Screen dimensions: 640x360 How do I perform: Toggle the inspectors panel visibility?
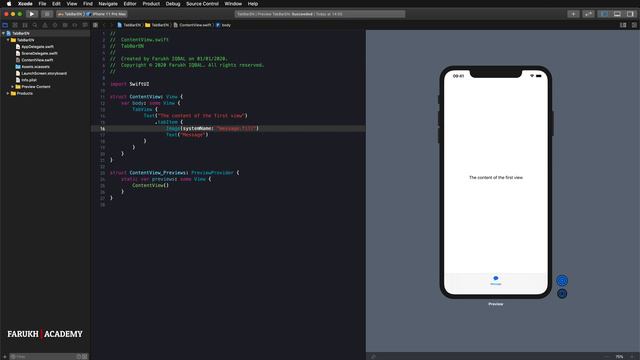pyautogui.click(x=631, y=14)
